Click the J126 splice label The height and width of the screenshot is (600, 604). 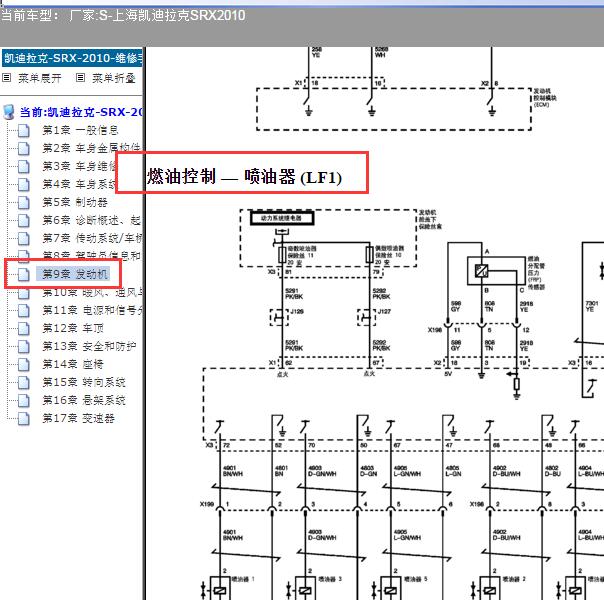pyautogui.click(x=297, y=311)
